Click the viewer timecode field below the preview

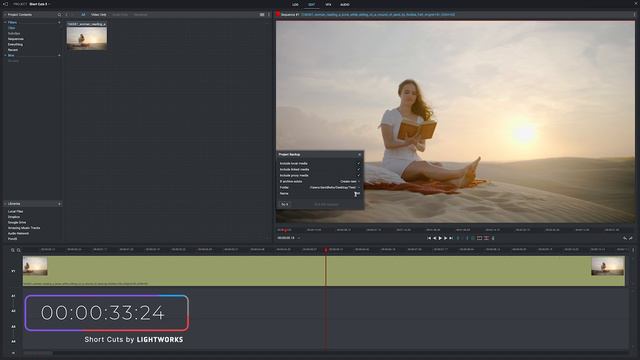point(286,238)
